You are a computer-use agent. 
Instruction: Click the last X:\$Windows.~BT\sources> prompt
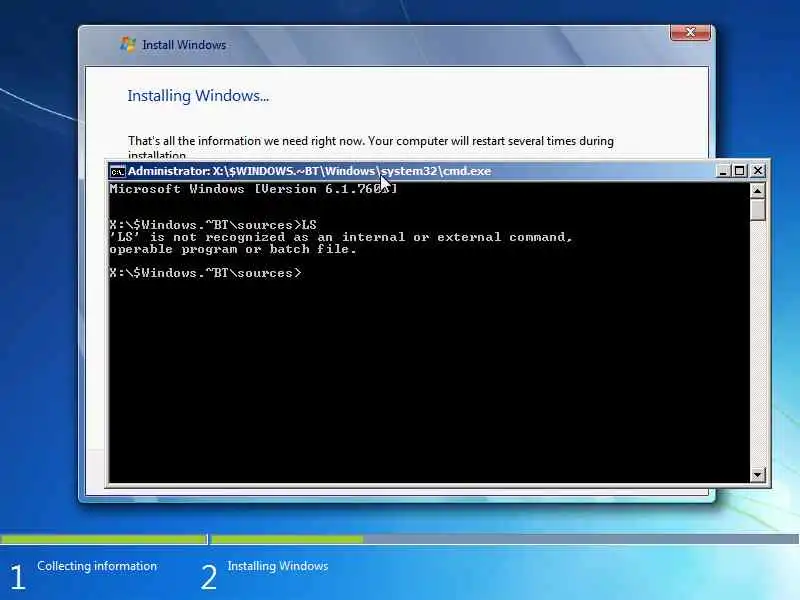click(x=205, y=273)
